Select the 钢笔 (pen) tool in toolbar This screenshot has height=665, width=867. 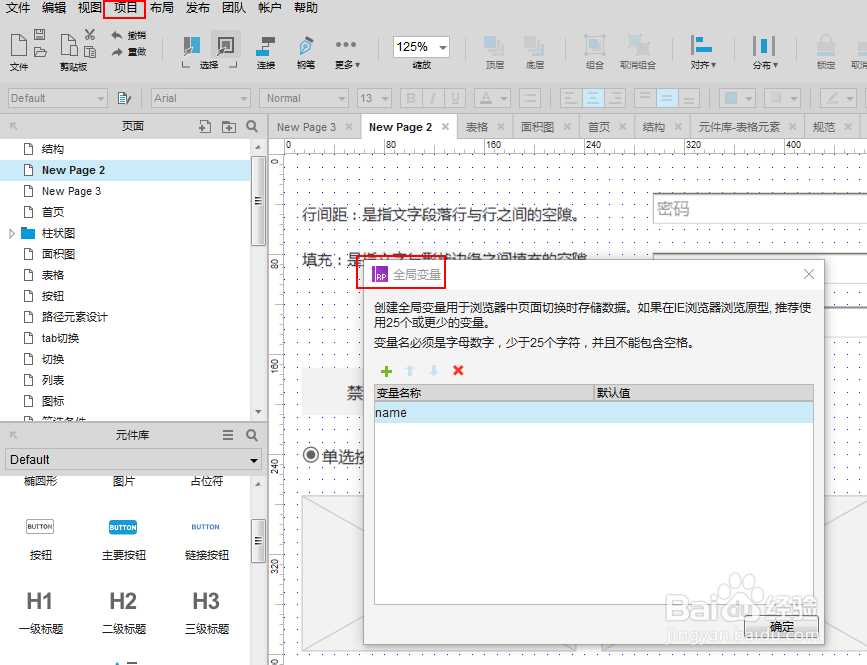(x=305, y=47)
